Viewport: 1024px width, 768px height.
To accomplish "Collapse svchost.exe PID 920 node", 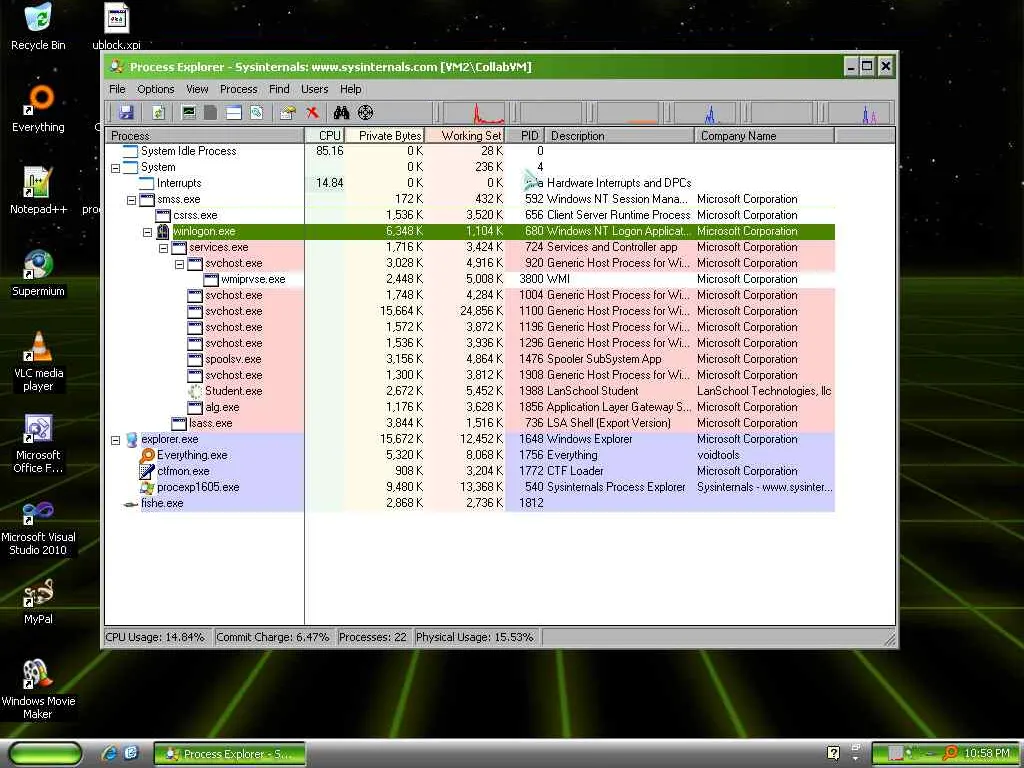I will pyautogui.click(x=180, y=264).
